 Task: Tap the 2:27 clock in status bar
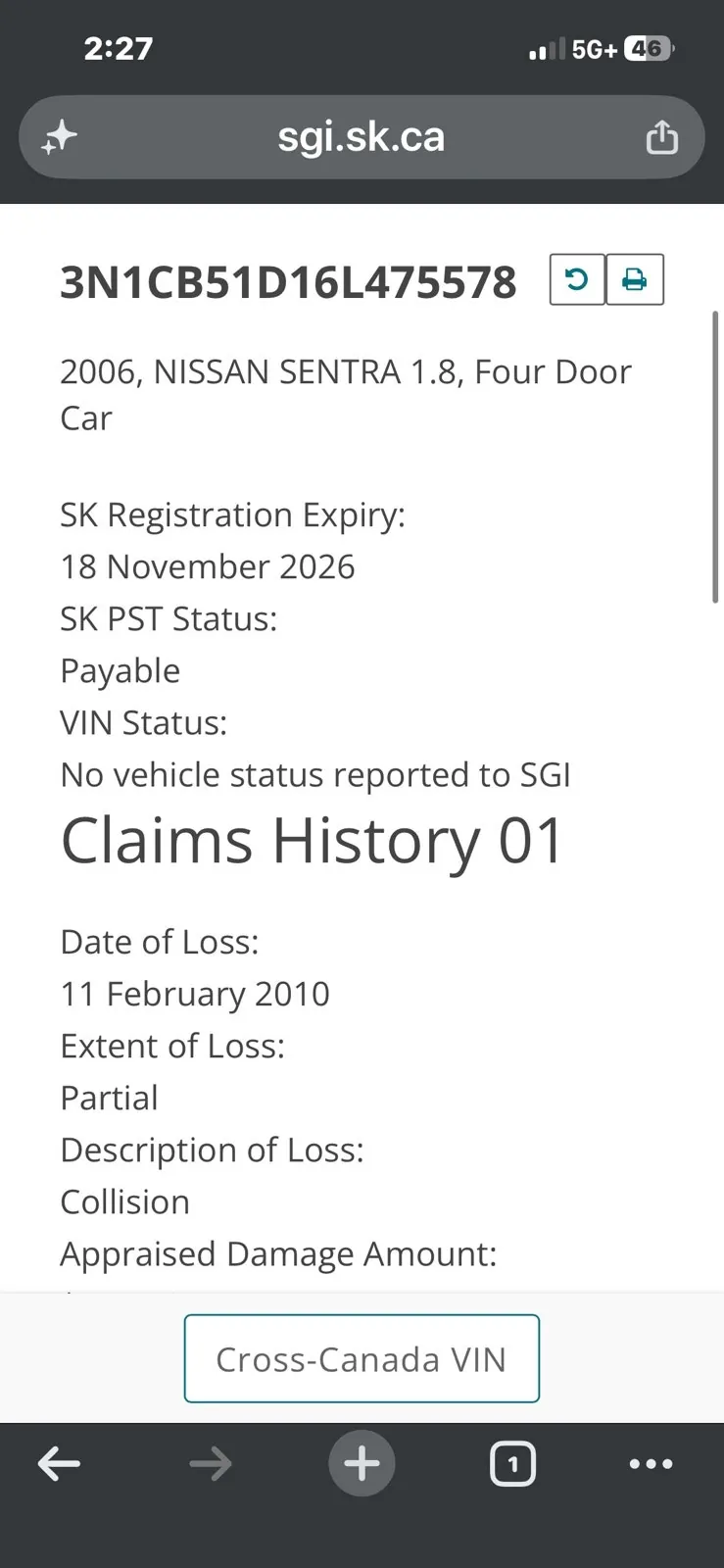pos(118,48)
